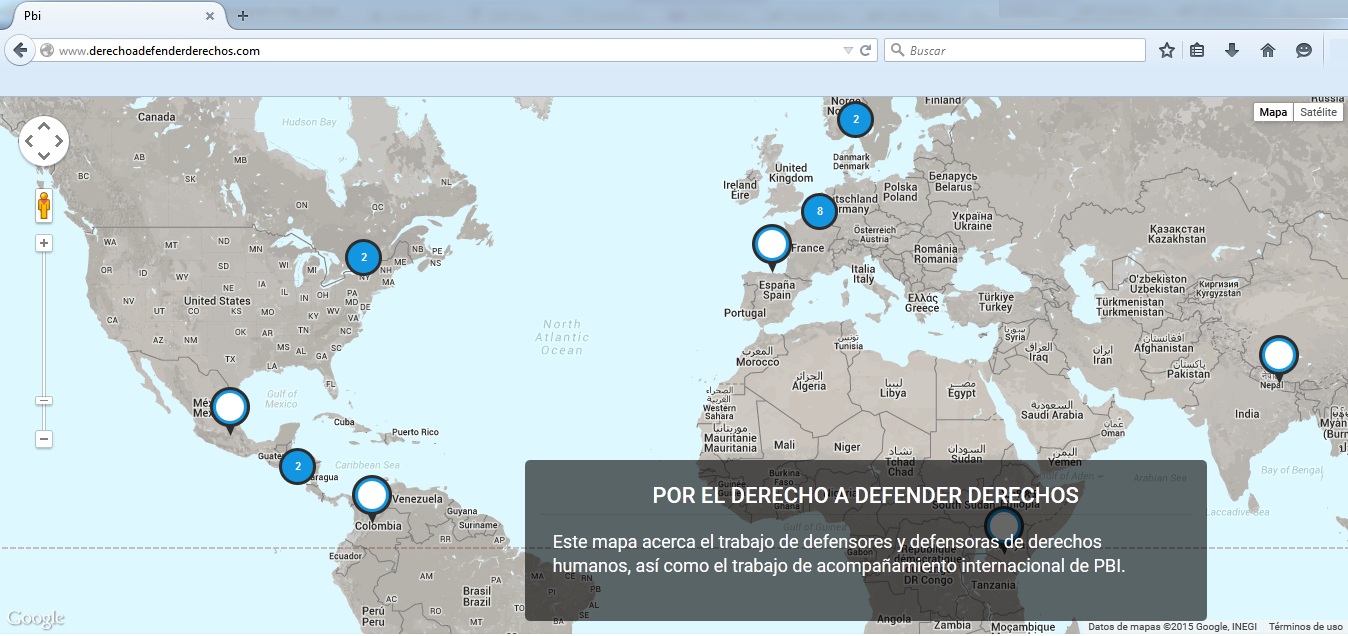The image size is (1348, 636).
Task: Open the bookmarks list icon
Action: point(1197,50)
